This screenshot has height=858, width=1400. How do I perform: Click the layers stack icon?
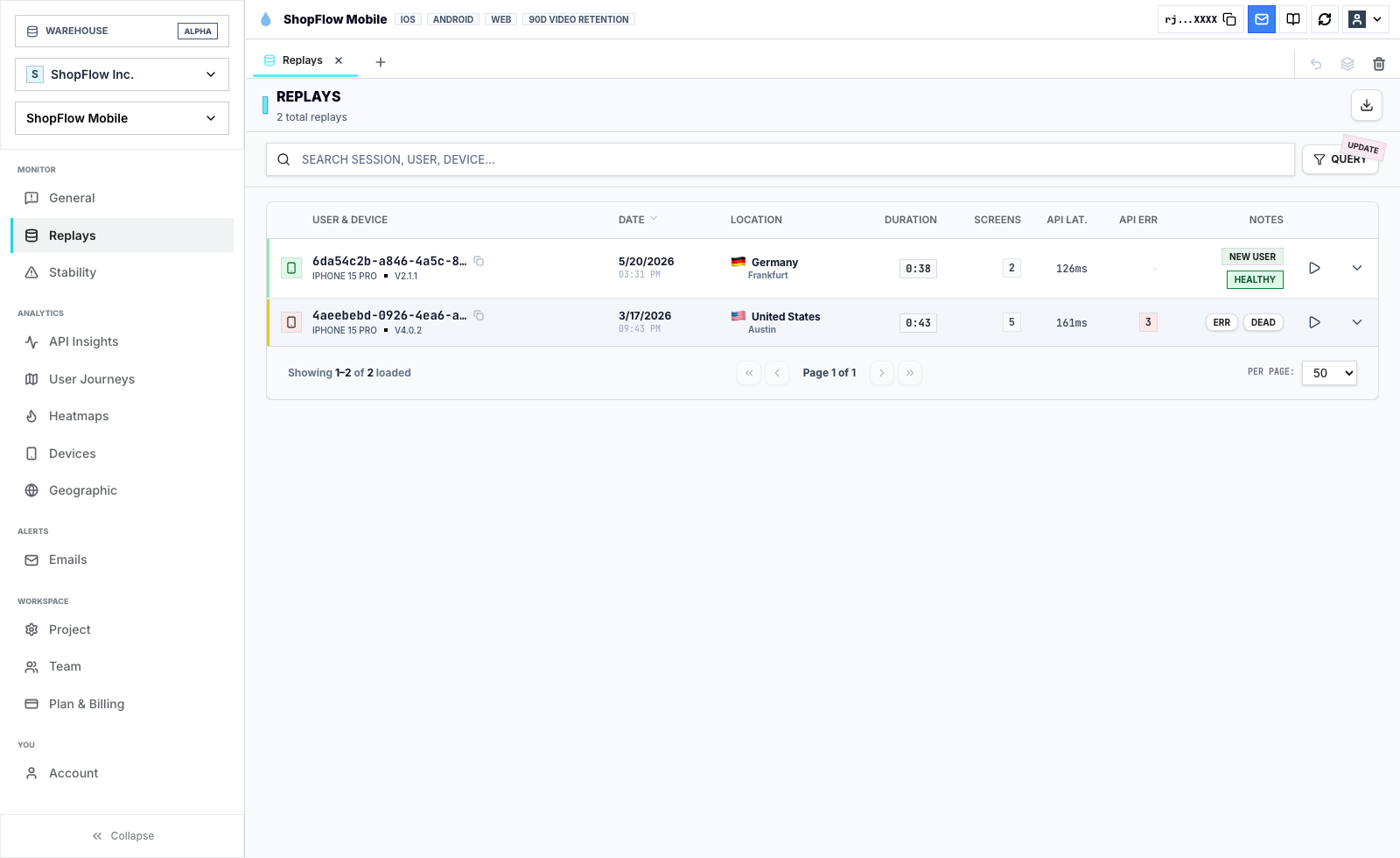click(1347, 64)
